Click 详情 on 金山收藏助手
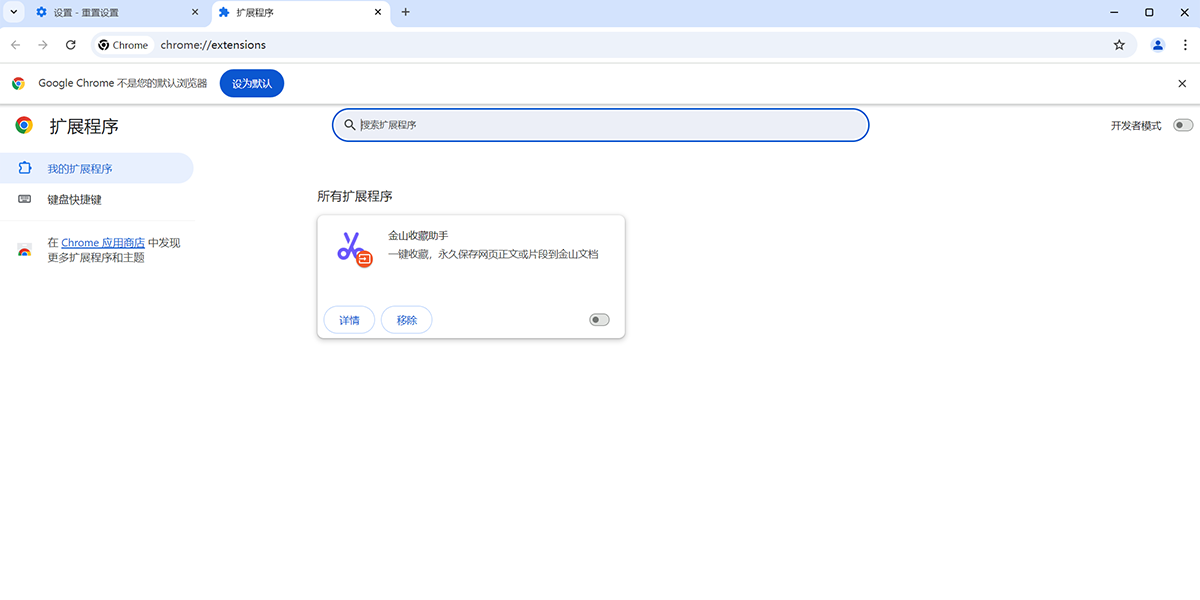Screen dimensions: 1200x600 pos(348,319)
